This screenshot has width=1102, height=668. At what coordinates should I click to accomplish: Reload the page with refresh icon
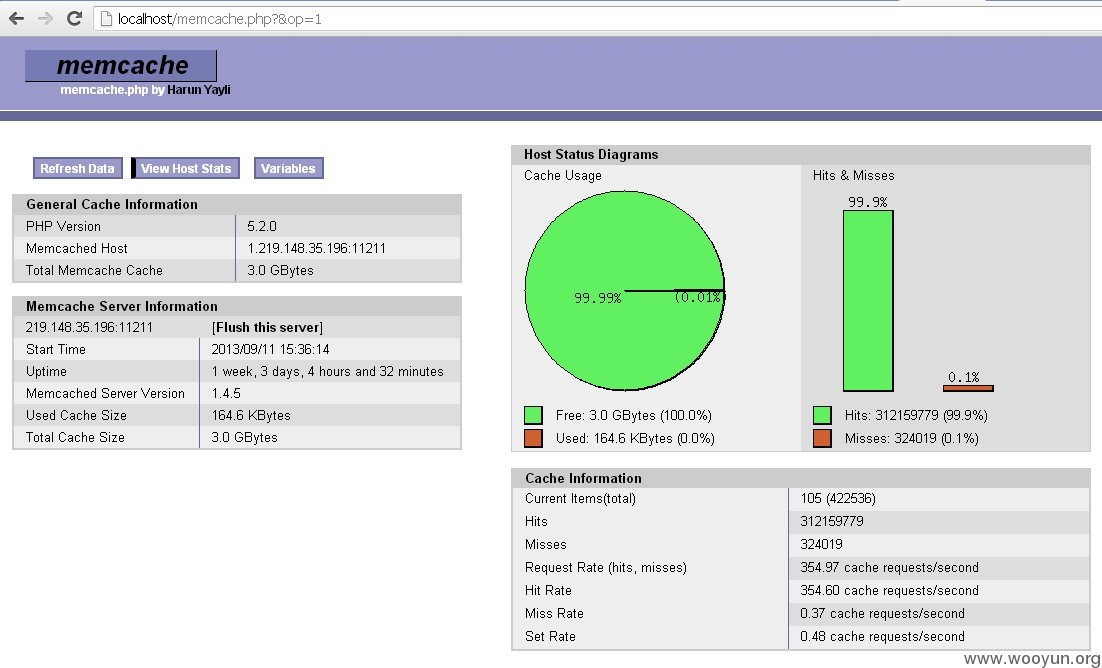(74, 19)
